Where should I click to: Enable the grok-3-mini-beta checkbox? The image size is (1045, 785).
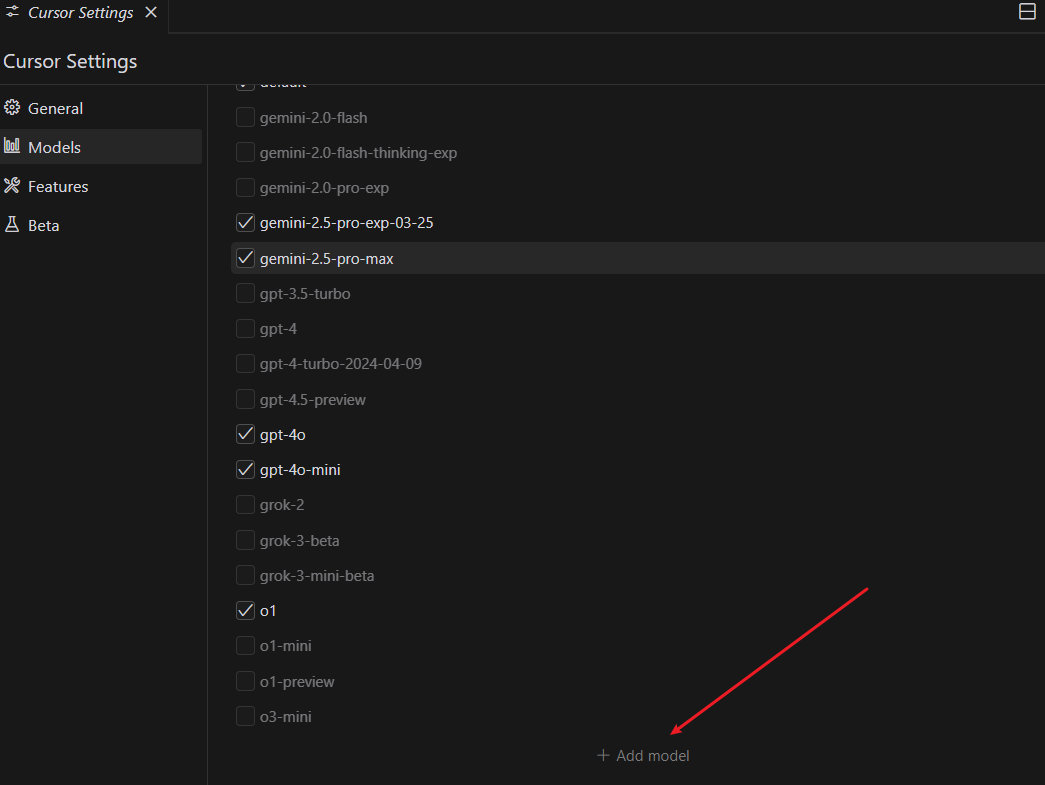click(245, 575)
